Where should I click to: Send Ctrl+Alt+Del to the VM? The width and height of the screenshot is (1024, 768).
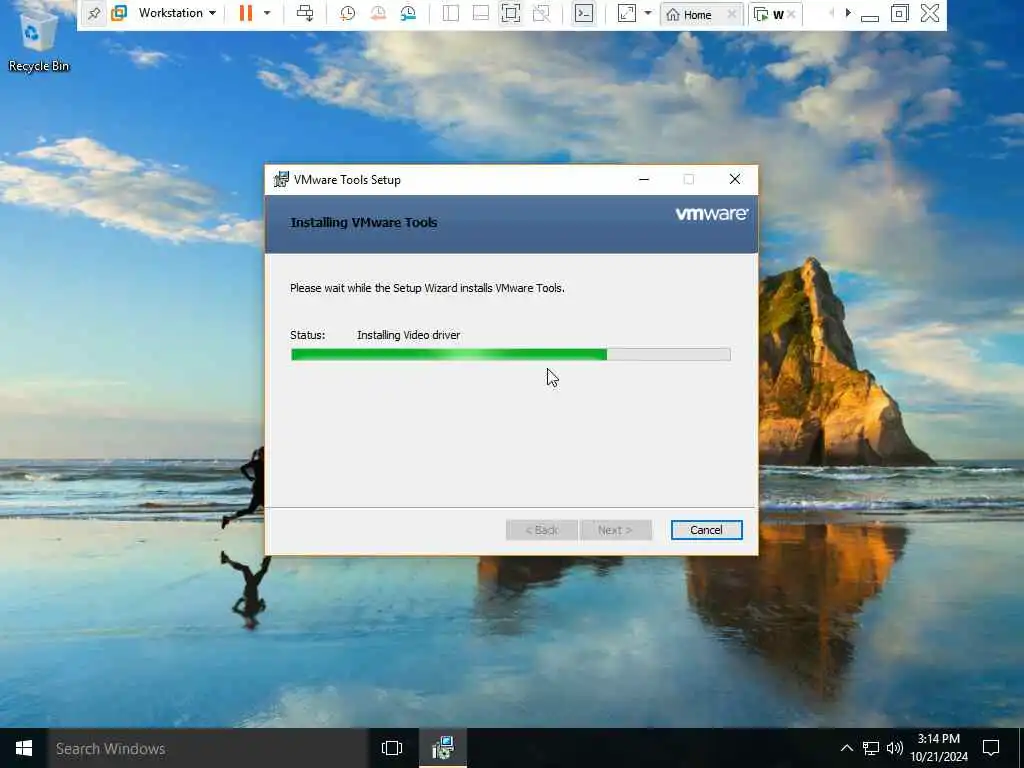click(x=305, y=13)
